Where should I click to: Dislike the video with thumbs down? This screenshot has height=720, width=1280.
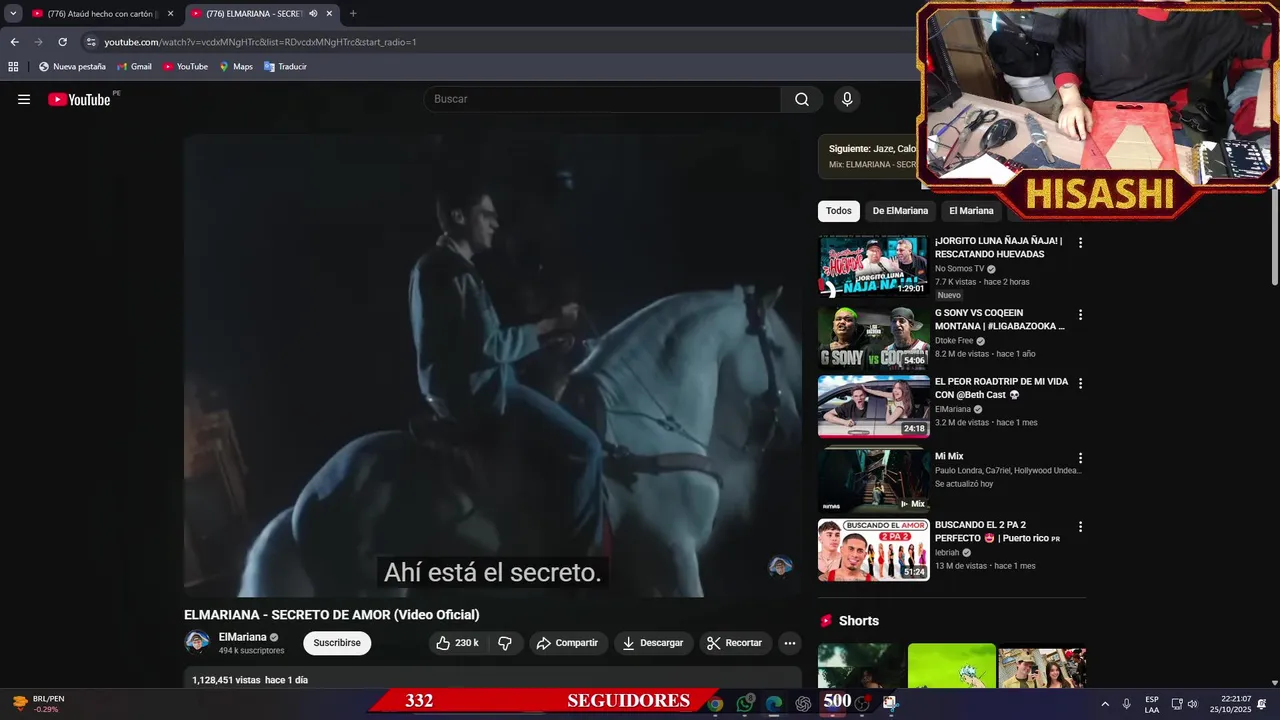click(x=505, y=643)
